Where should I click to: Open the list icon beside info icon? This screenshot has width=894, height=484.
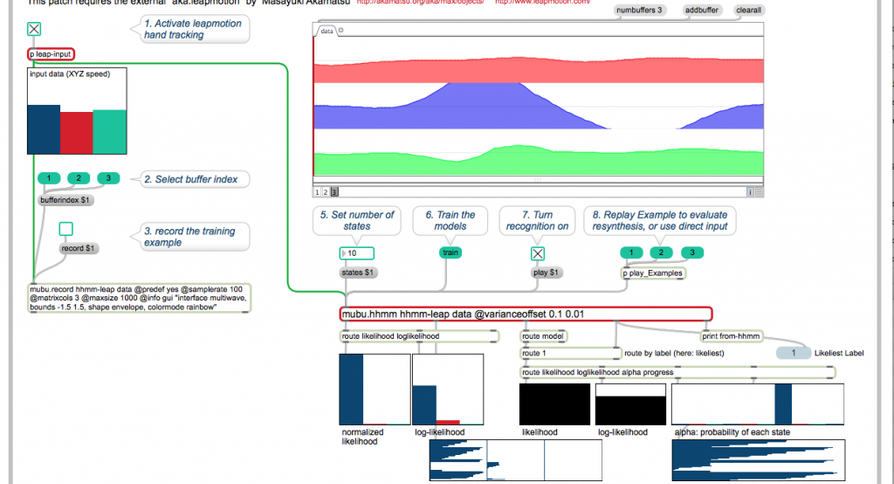(759, 192)
